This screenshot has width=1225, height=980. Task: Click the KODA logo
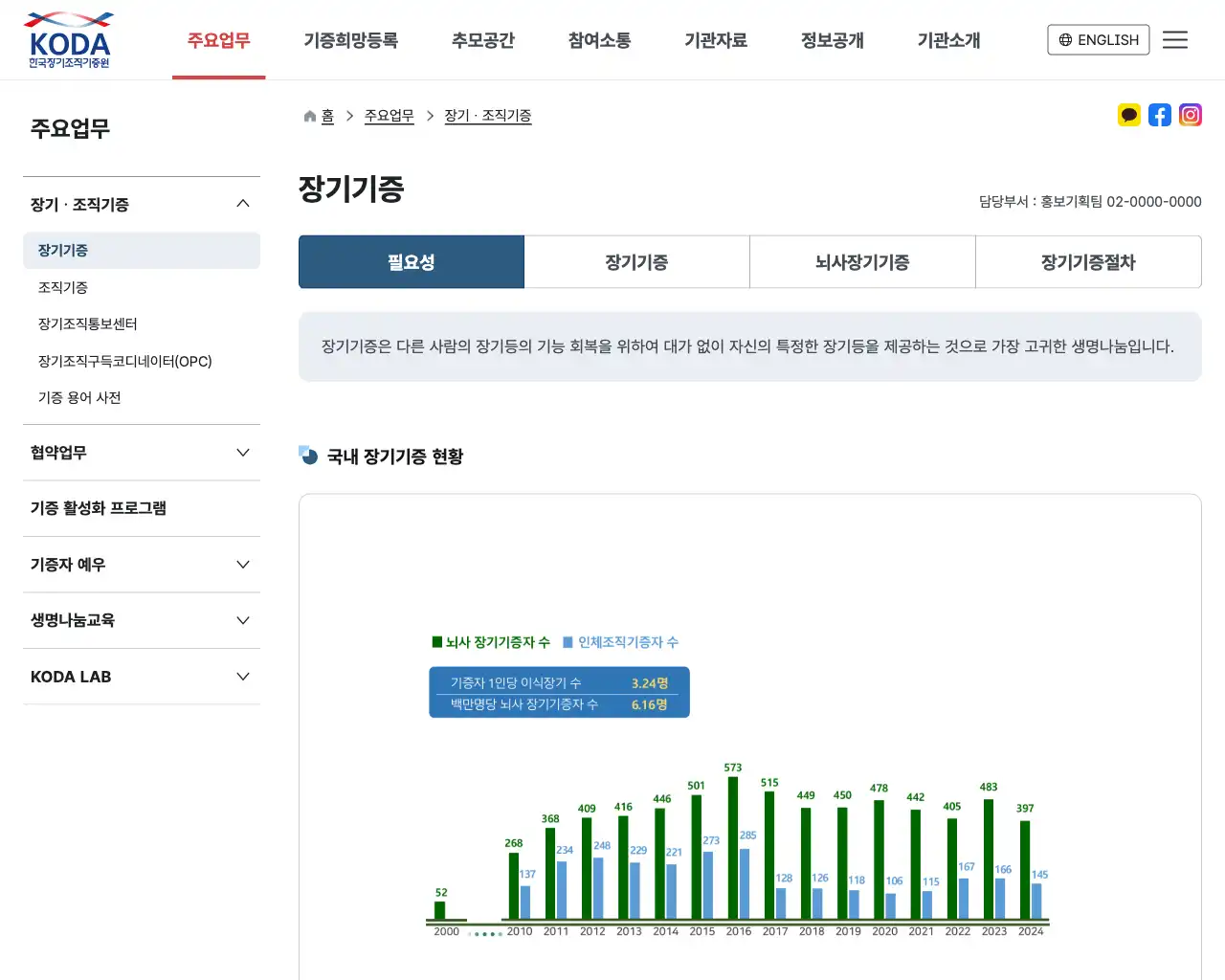pos(68,38)
